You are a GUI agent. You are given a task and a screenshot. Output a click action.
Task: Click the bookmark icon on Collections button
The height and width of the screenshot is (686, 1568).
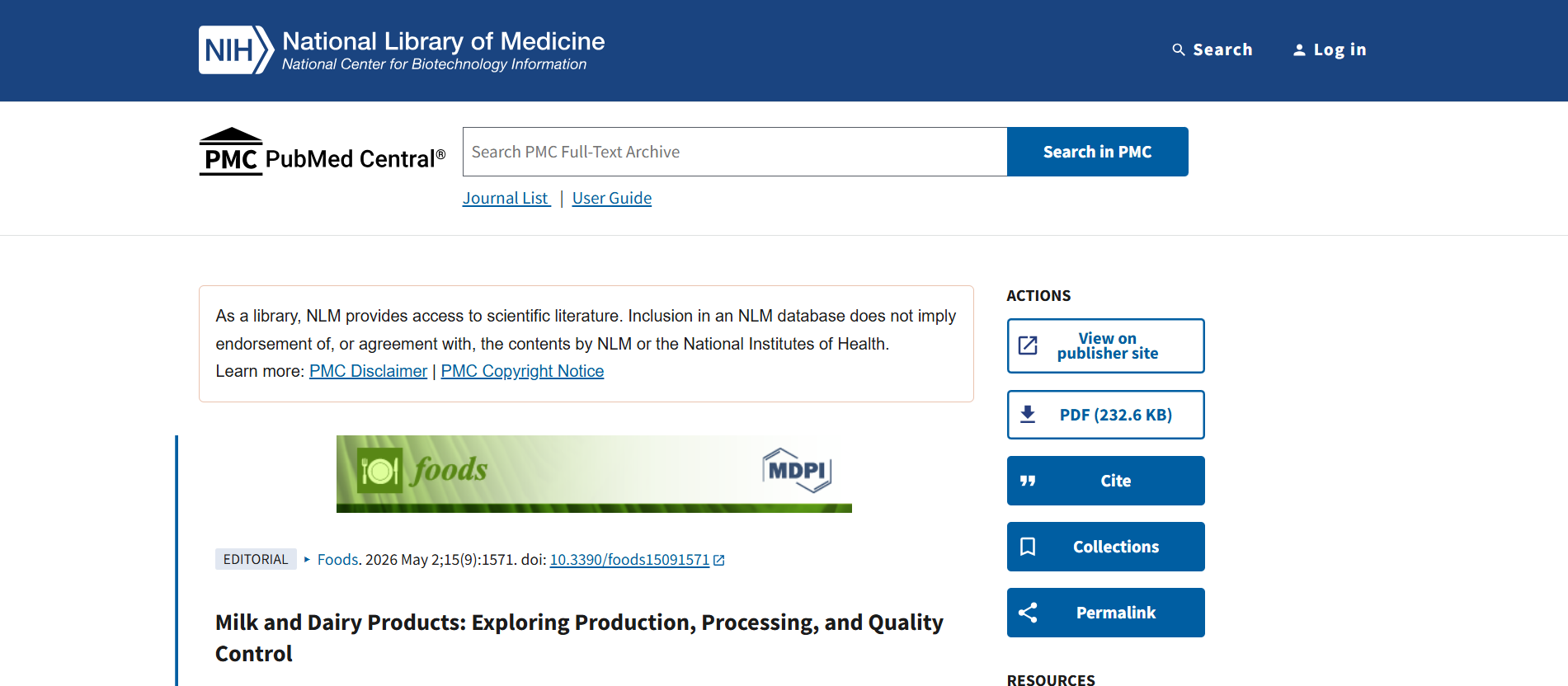(x=1028, y=547)
